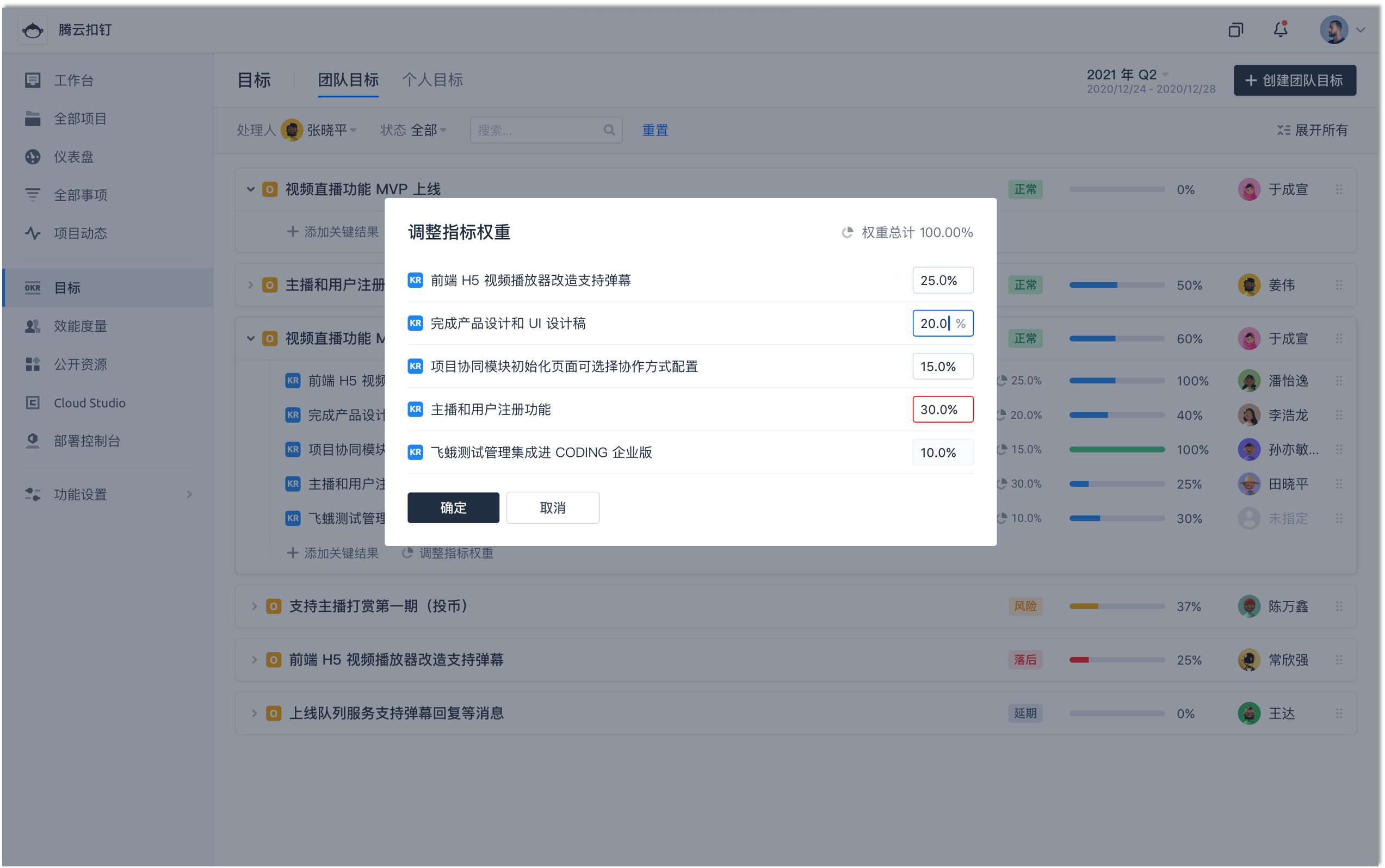Open the 状态 全部 status filter dropdown
This screenshot has width=1385, height=868.
click(413, 130)
